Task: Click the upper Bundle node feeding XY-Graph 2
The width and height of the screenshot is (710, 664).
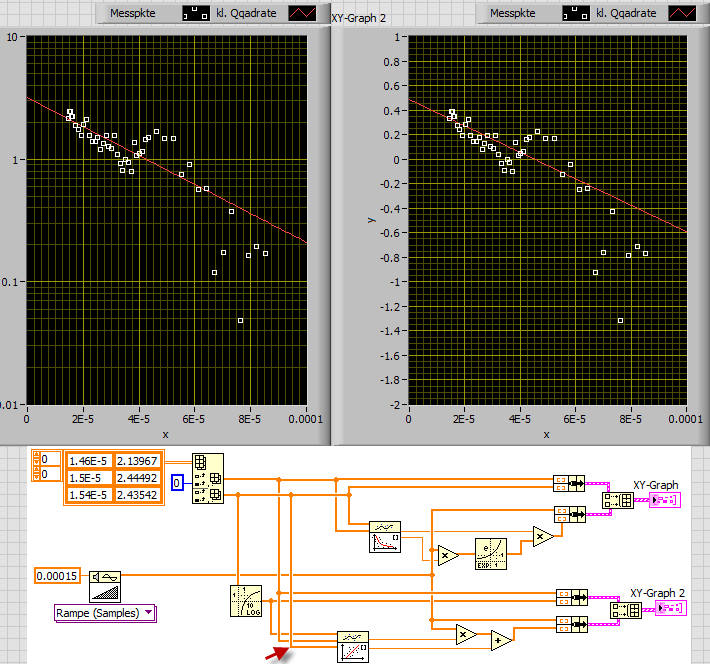Action: pyautogui.click(x=572, y=597)
